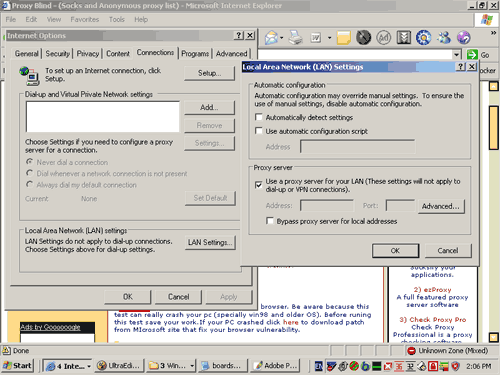Select Dial whenever a network connection is not present
Screen dimensions: 500x375
click(x=29, y=173)
